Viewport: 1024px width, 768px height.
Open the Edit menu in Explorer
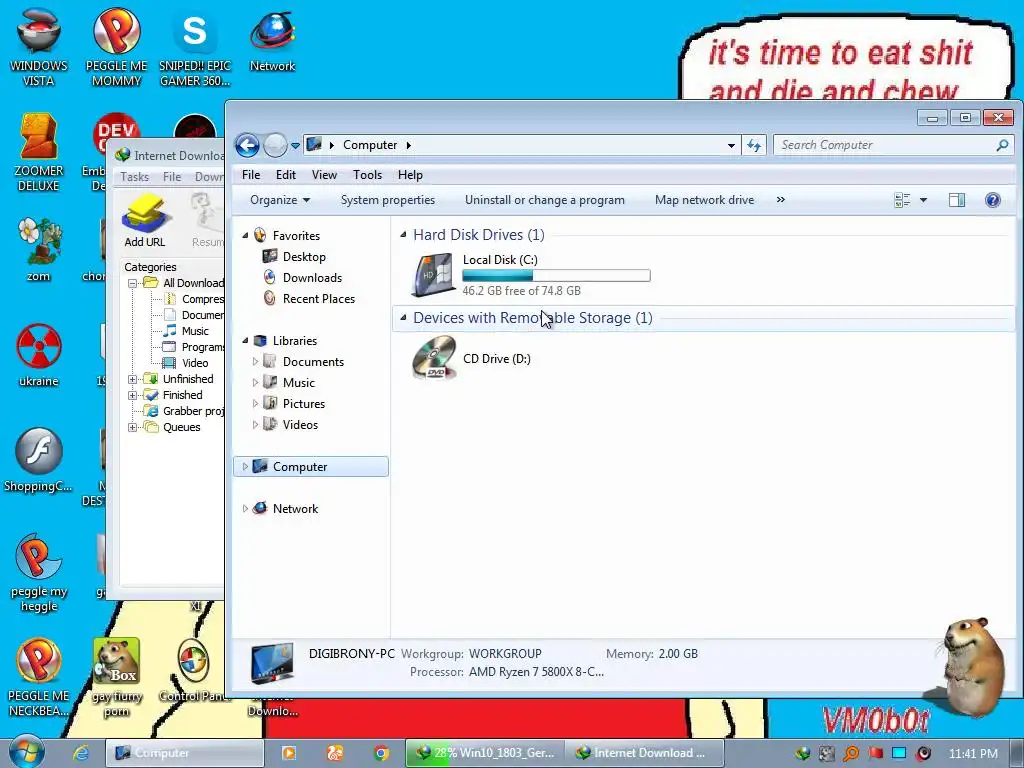coord(285,175)
